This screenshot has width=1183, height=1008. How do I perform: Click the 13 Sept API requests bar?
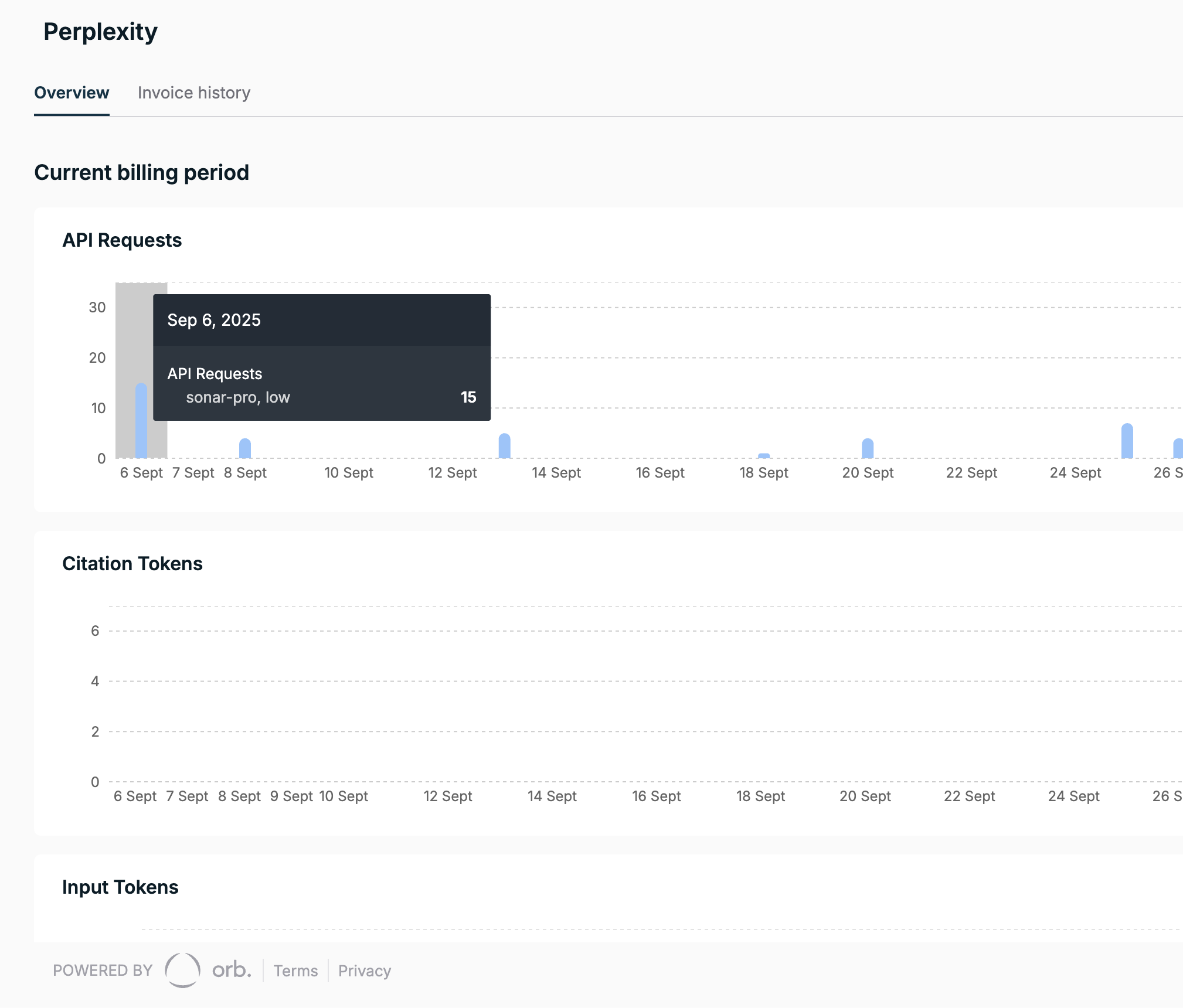pyautogui.click(x=504, y=447)
